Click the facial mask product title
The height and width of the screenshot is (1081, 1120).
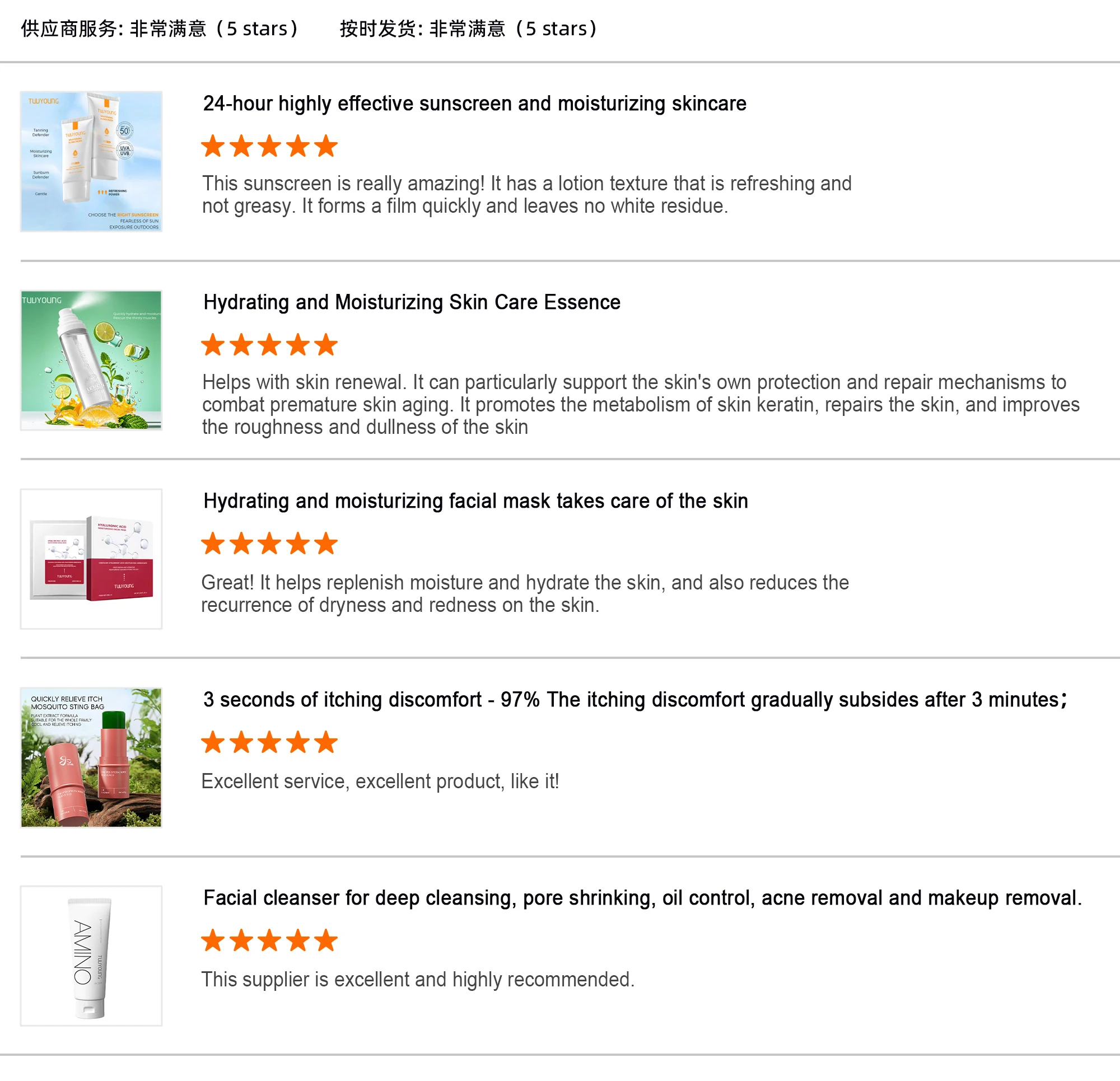pyautogui.click(x=476, y=501)
